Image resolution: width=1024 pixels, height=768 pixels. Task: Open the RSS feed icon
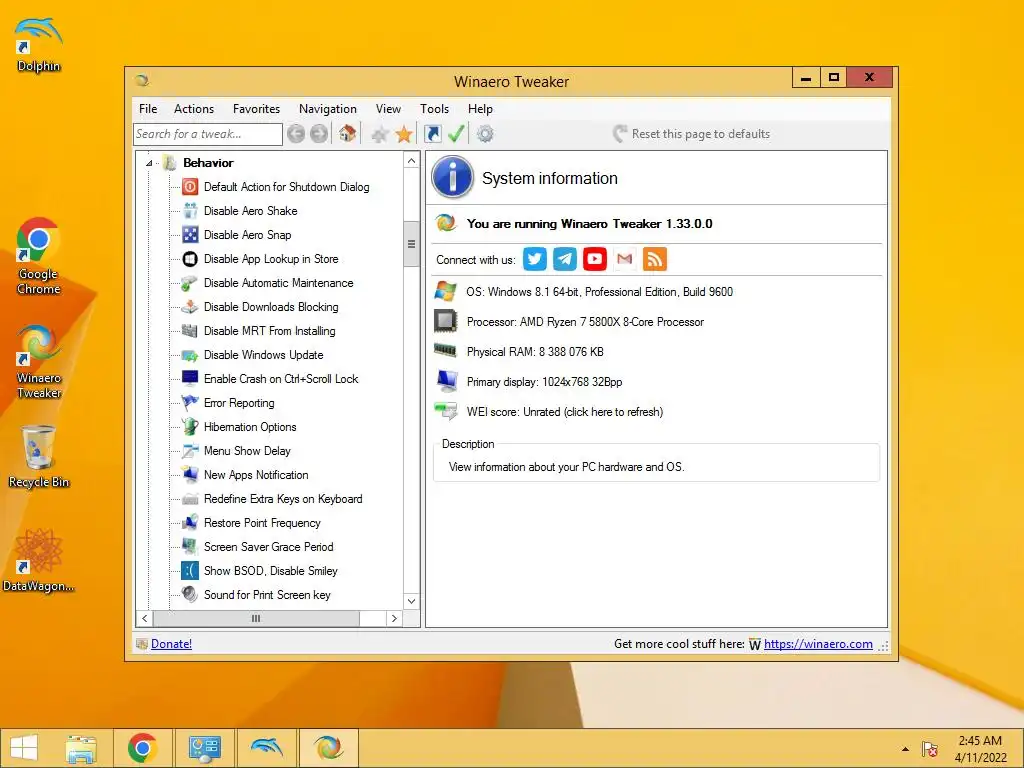654,259
